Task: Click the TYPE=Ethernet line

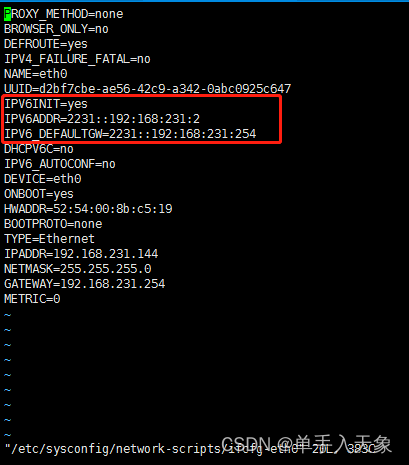Action: [x=49, y=239]
